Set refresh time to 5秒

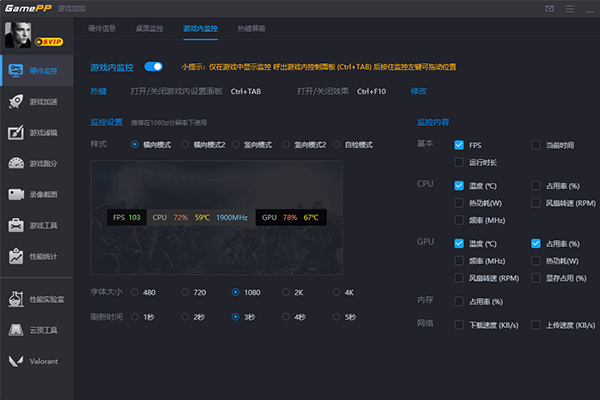tap(336, 317)
